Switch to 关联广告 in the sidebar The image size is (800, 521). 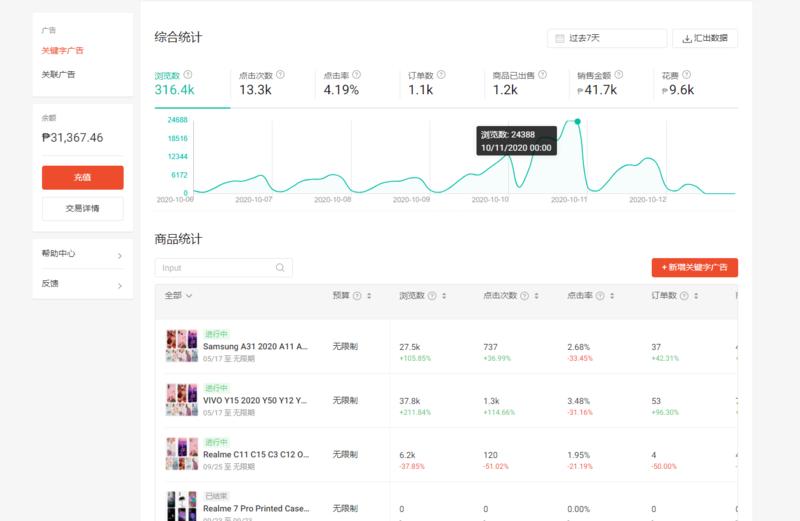click(58, 75)
